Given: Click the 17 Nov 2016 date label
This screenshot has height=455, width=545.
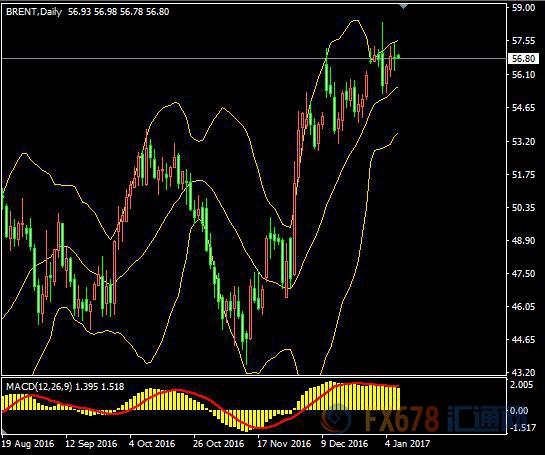Looking at the screenshot, I should pos(284,444).
